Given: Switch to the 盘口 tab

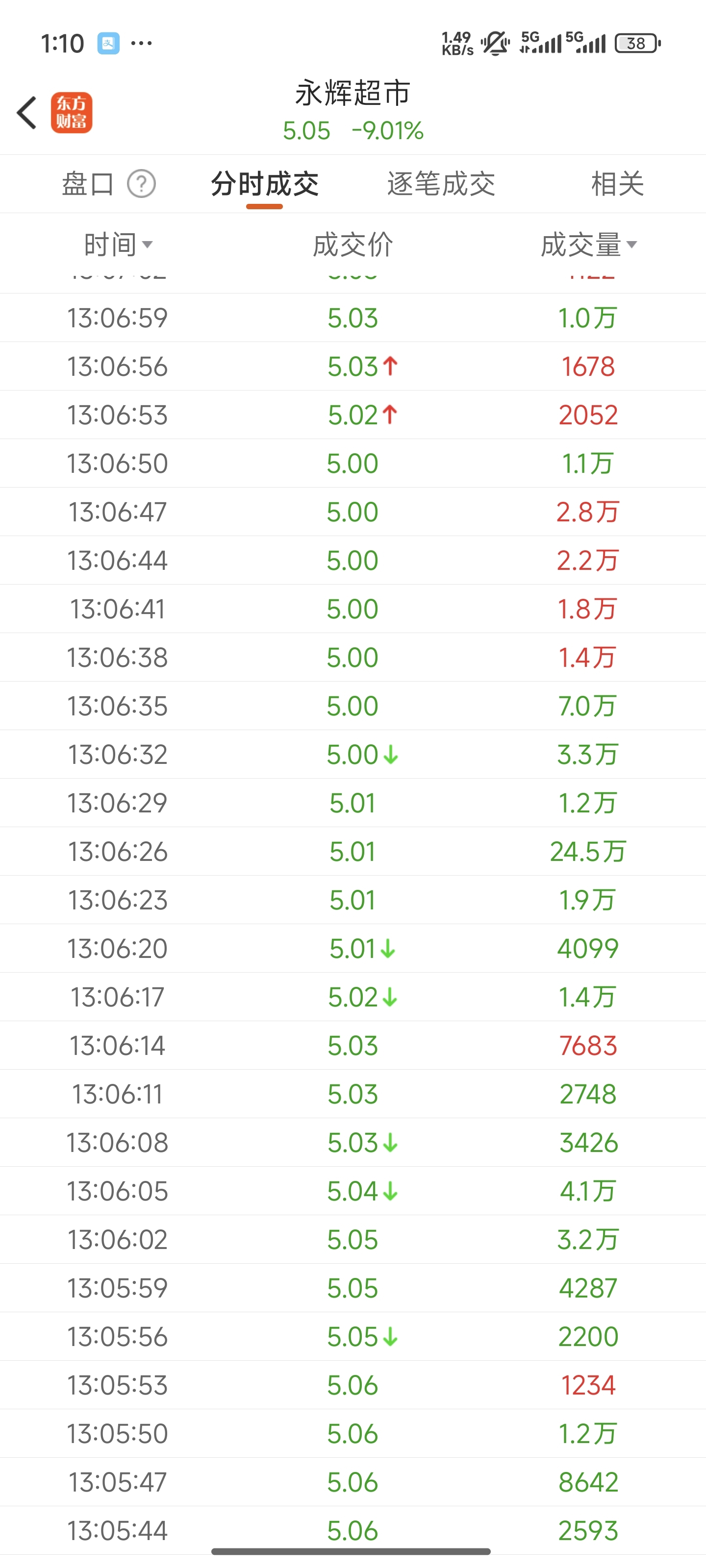Looking at the screenshot, I should tap(88, 184).
